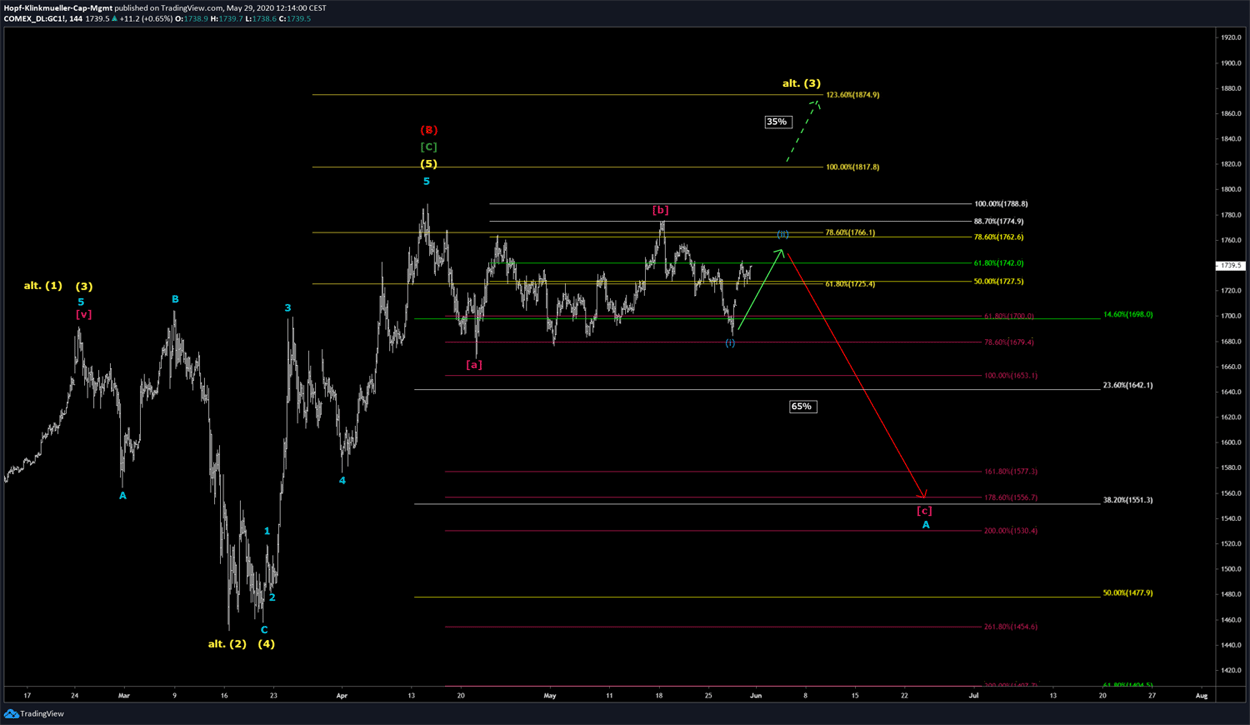Click the TradingView cloud logo

pos(14,714)
